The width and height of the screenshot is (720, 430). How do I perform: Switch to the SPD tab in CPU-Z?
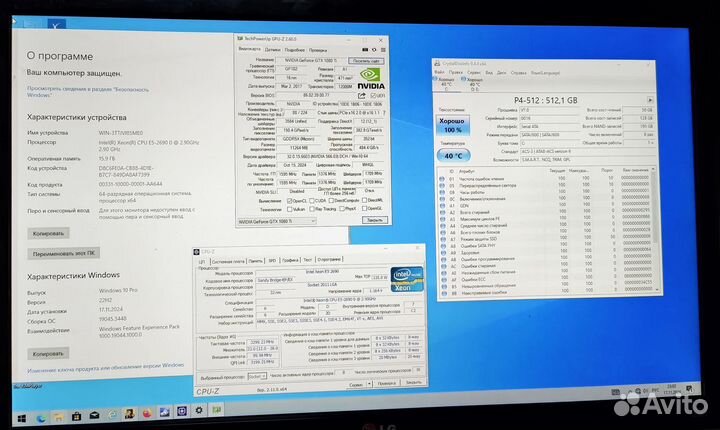pos(272,260)
